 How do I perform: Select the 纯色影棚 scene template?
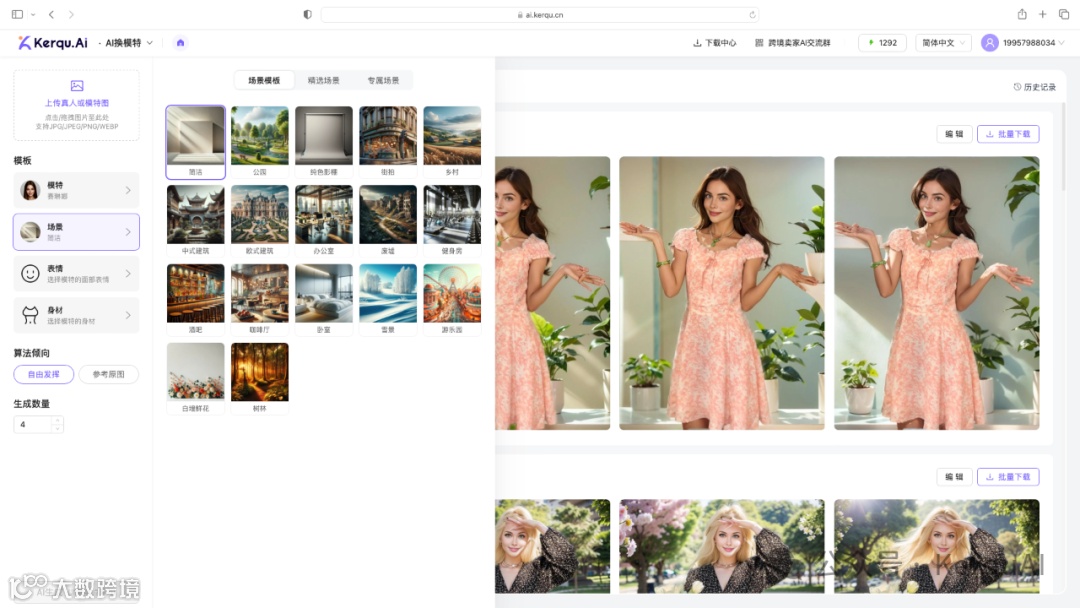324,142
